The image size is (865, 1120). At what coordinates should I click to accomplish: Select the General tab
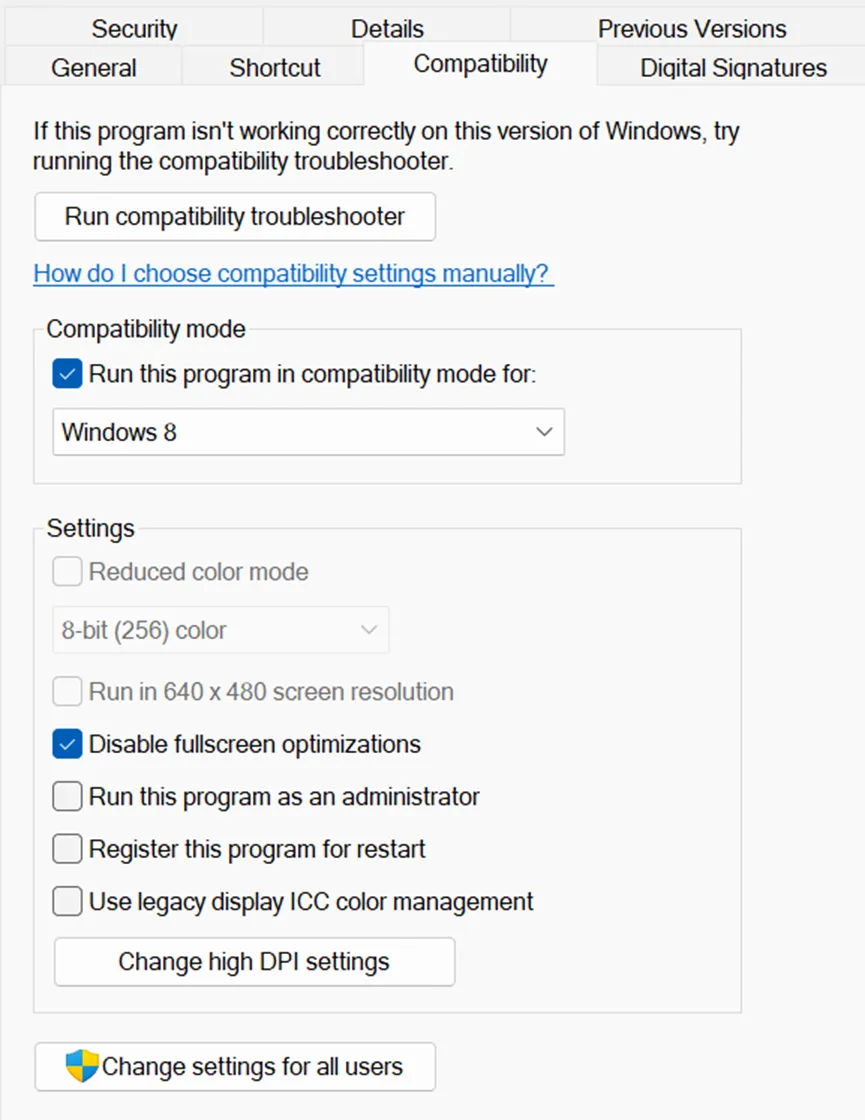[x=94, y=68]
